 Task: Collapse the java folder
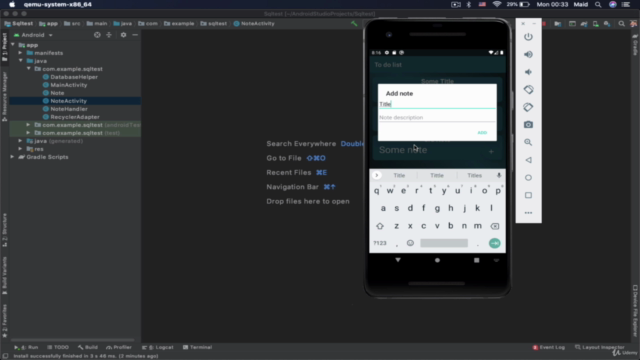click(x=20, y=61)
